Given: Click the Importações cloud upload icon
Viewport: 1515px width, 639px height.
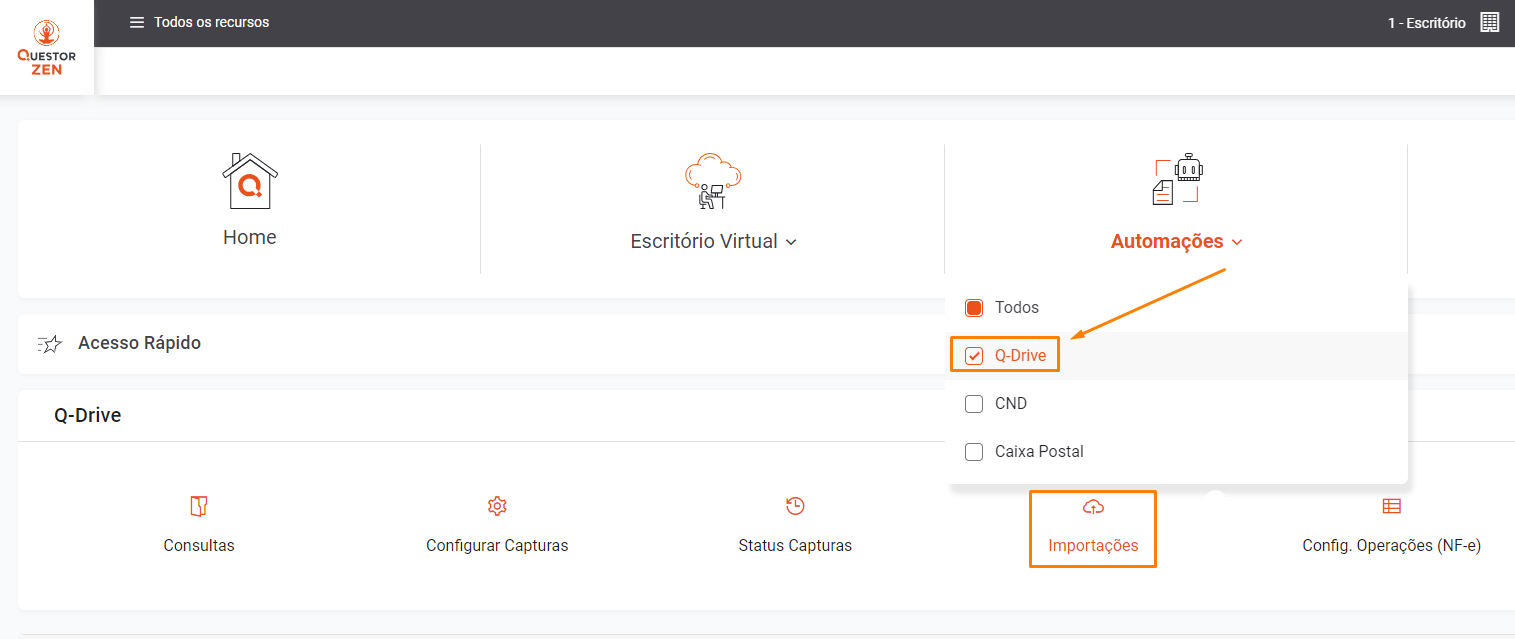Looking at the screenshot, I should (x=1093, y=507).
